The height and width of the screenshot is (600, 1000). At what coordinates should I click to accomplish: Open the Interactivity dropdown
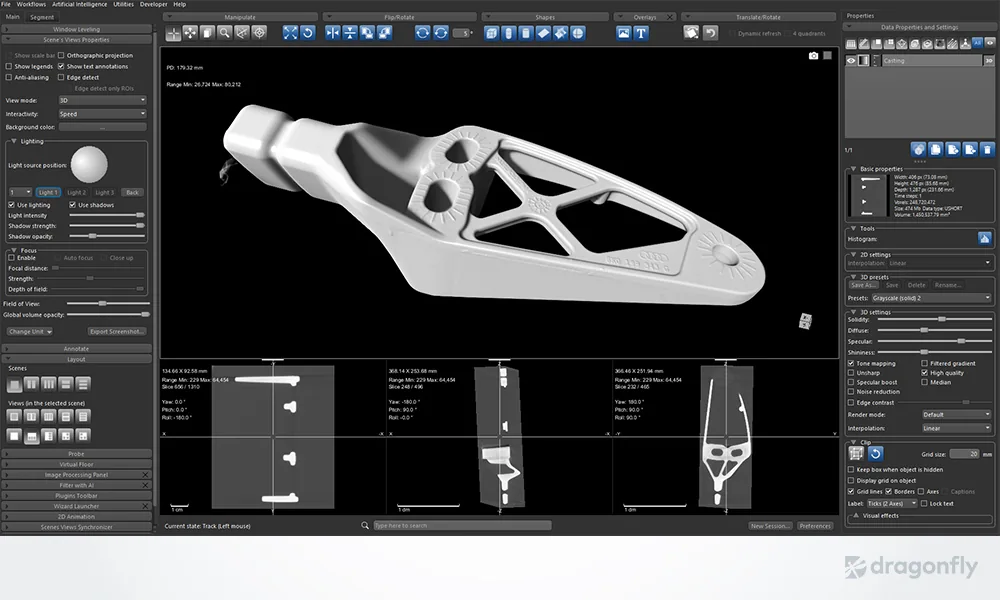102,114
